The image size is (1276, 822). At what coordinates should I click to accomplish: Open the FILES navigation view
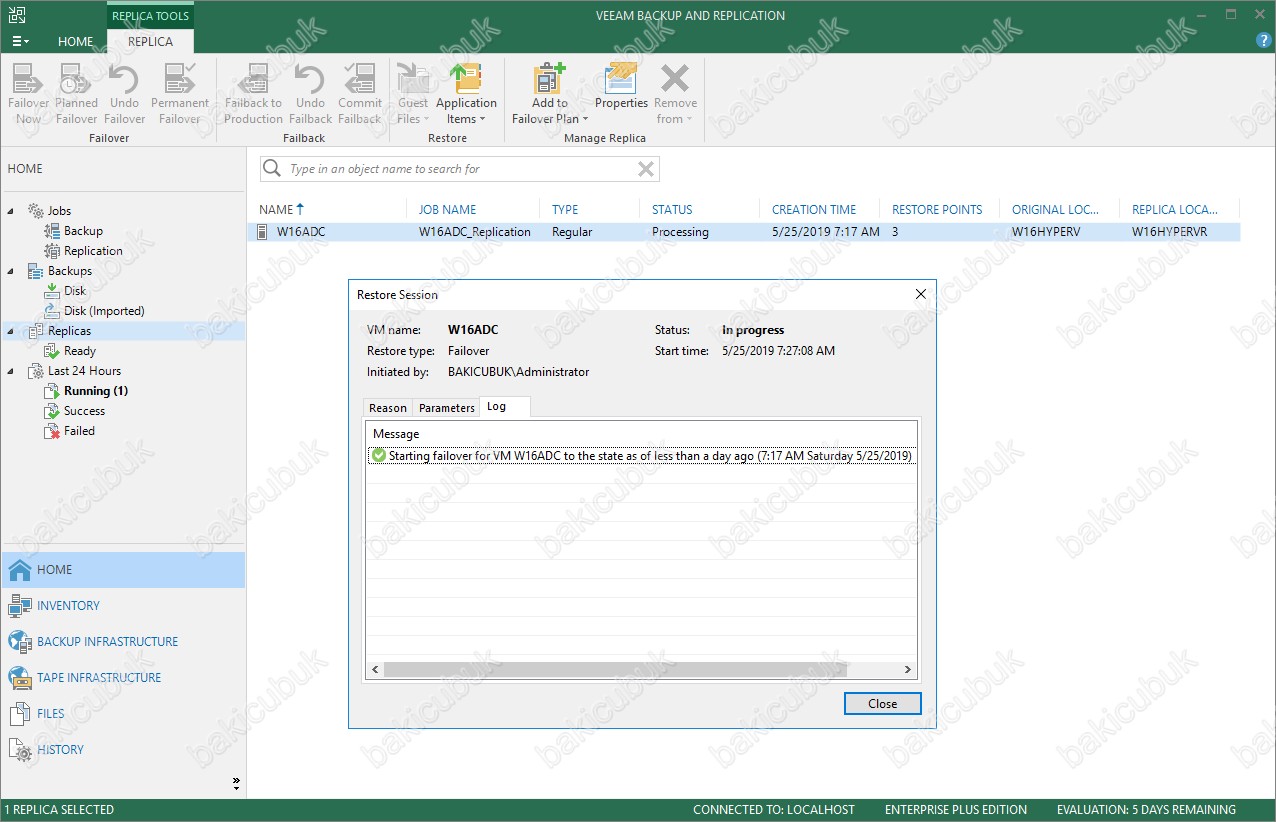pos(123,714)
